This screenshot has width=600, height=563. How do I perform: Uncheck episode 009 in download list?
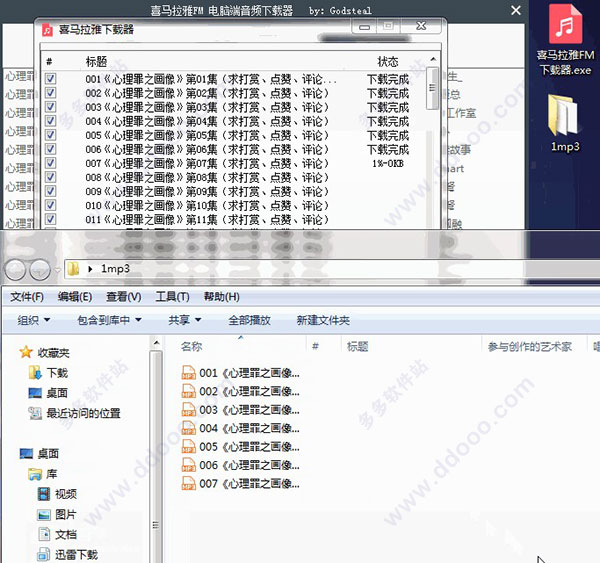point(51,191)
